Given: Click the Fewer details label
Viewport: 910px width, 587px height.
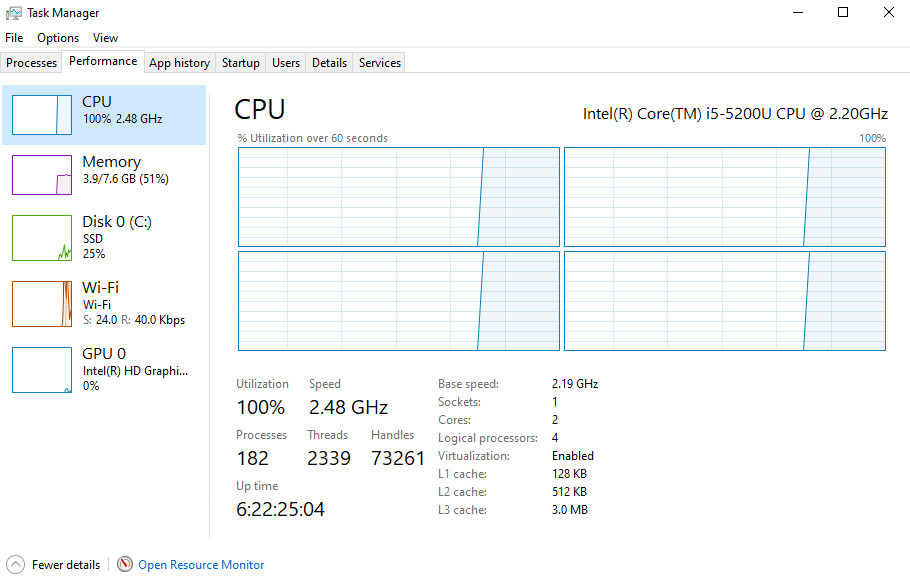Looking at the screenshot, I should coord(66,565).
